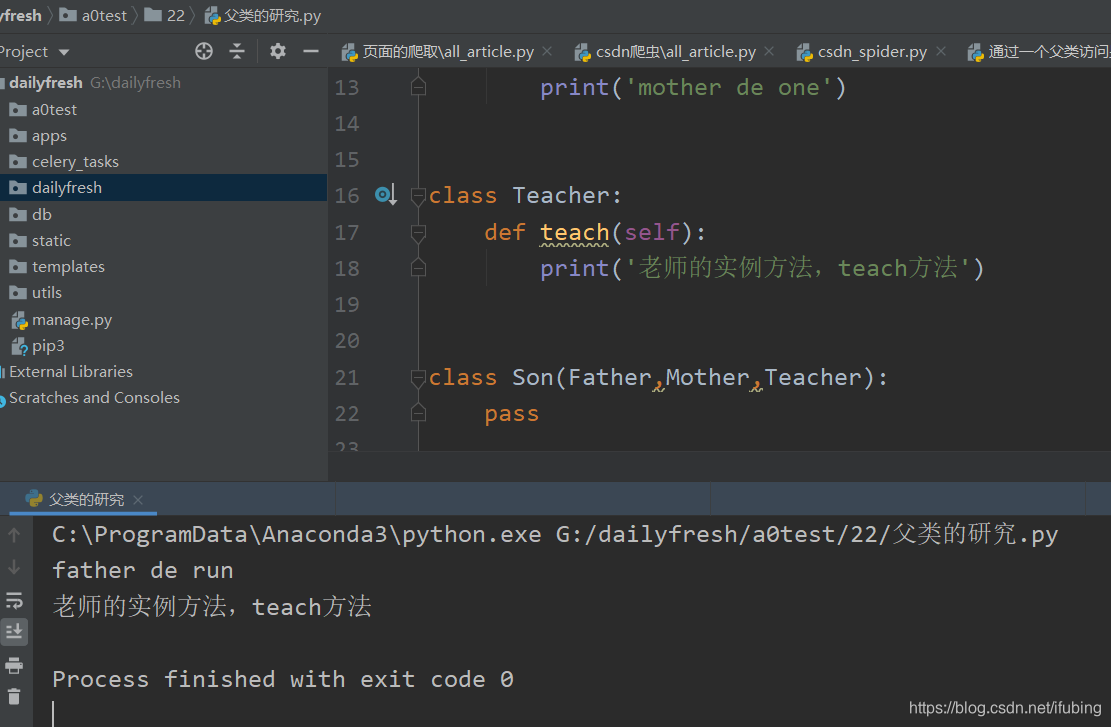This screenshot has width=1111, height=727.
Task: Collapse all in Project panel toolbar
Action: (237, 51)
